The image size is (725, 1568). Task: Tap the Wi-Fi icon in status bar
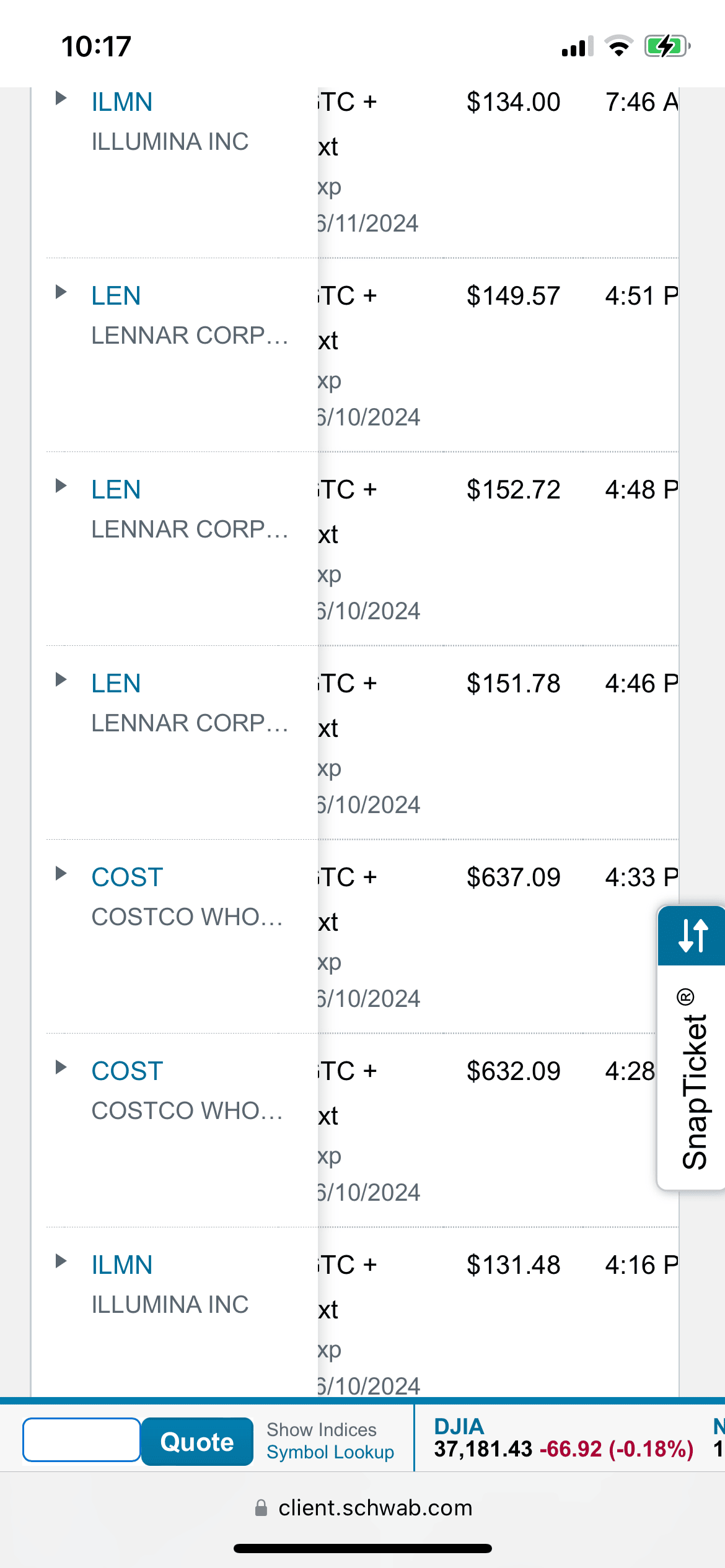point(618,46)
